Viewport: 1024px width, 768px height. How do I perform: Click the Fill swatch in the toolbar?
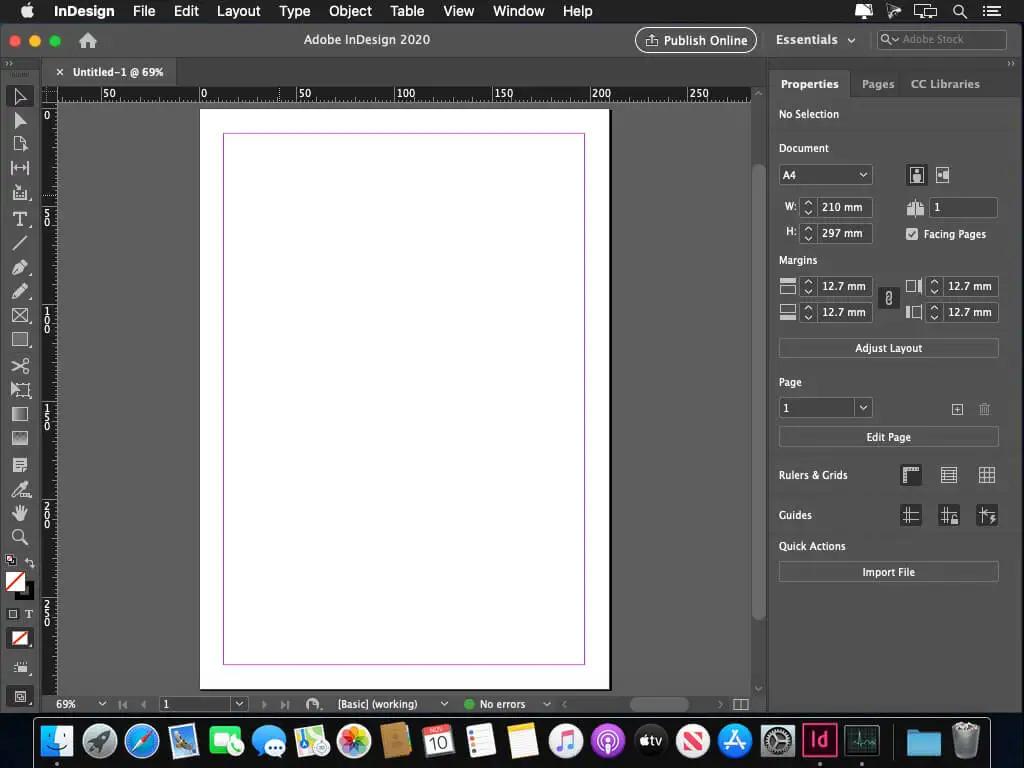[14, 582]
